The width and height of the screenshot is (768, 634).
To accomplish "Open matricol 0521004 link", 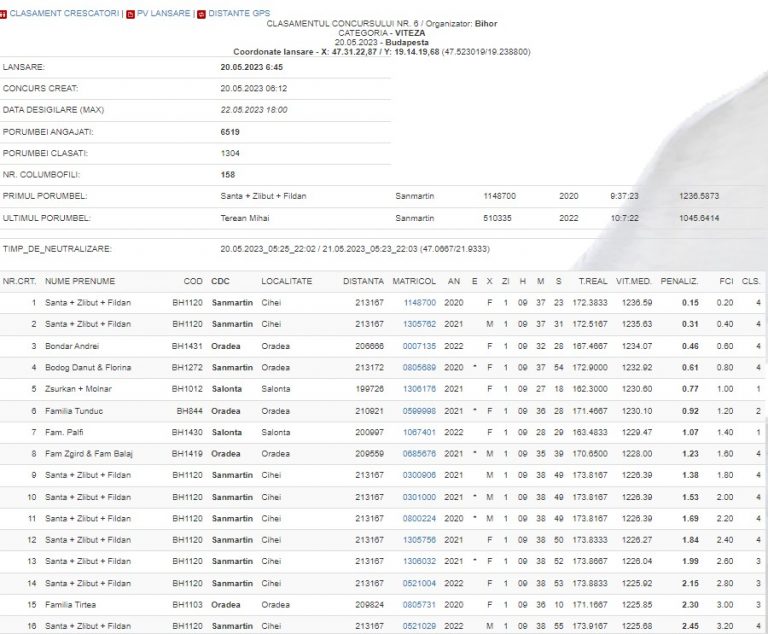I will tap(419, 584).
